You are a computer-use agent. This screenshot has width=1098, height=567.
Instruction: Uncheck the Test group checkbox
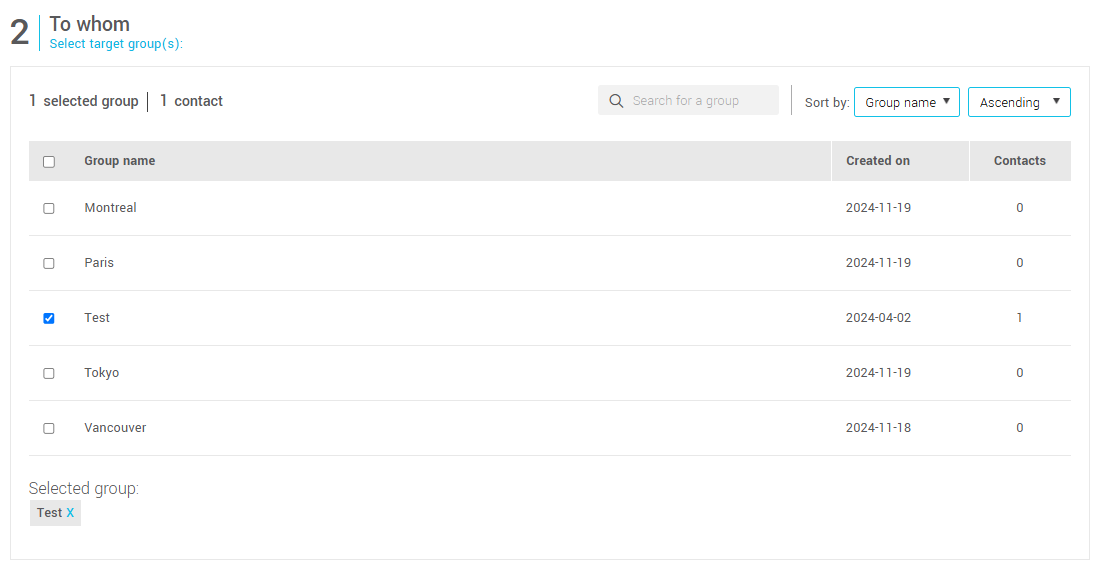point(49,319)
